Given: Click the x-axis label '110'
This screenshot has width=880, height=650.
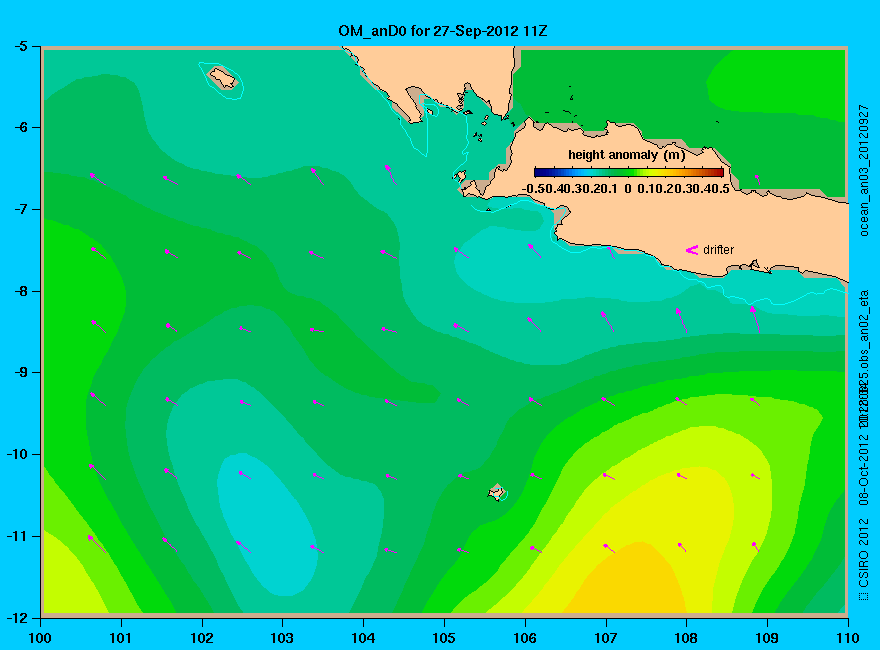Looking at the screenshot, I should click(848, 638).
